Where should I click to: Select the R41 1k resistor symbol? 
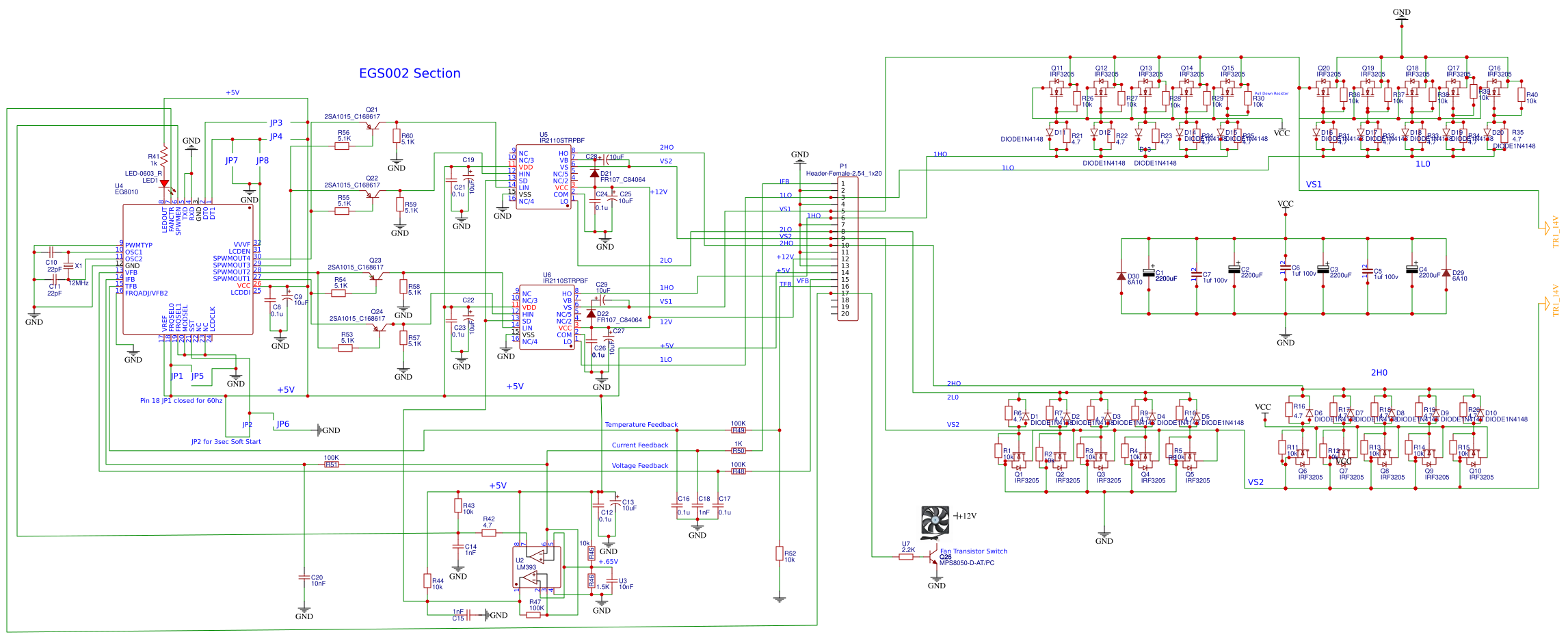click(164, 157)
